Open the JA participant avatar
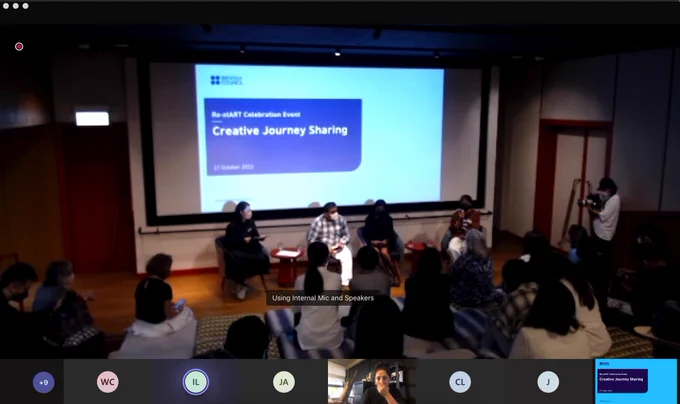 [x=284, y=382]
